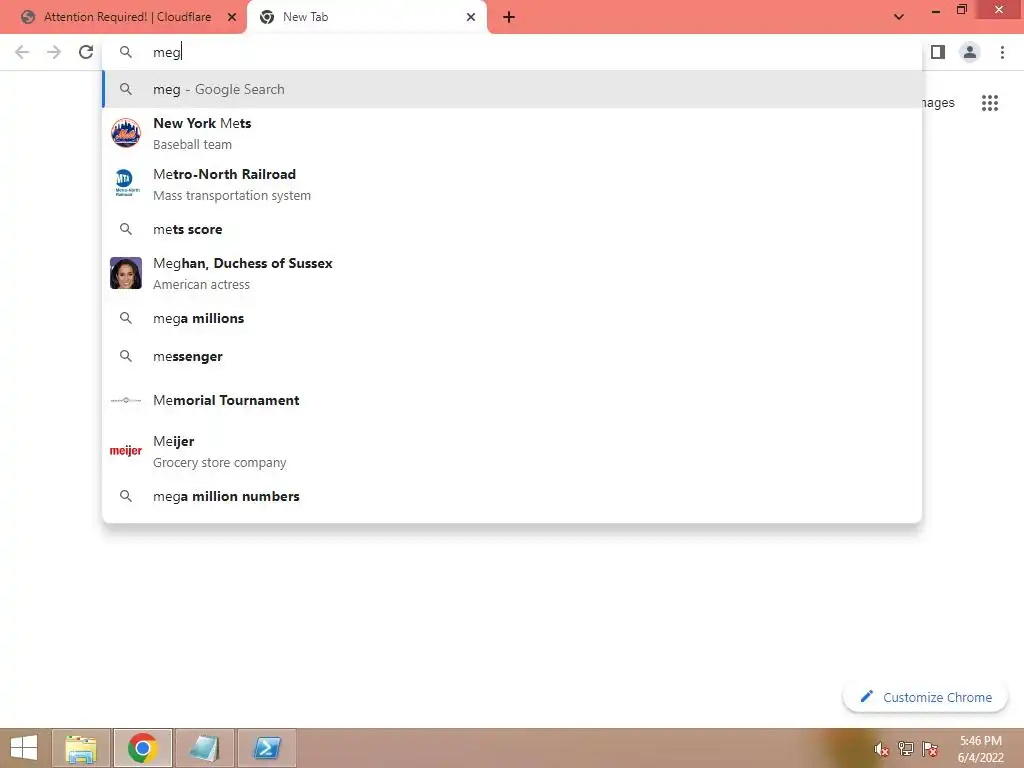The image size is (1024, 768).
Task: Select the New Tab tab
Action: [x=367, y=17]
